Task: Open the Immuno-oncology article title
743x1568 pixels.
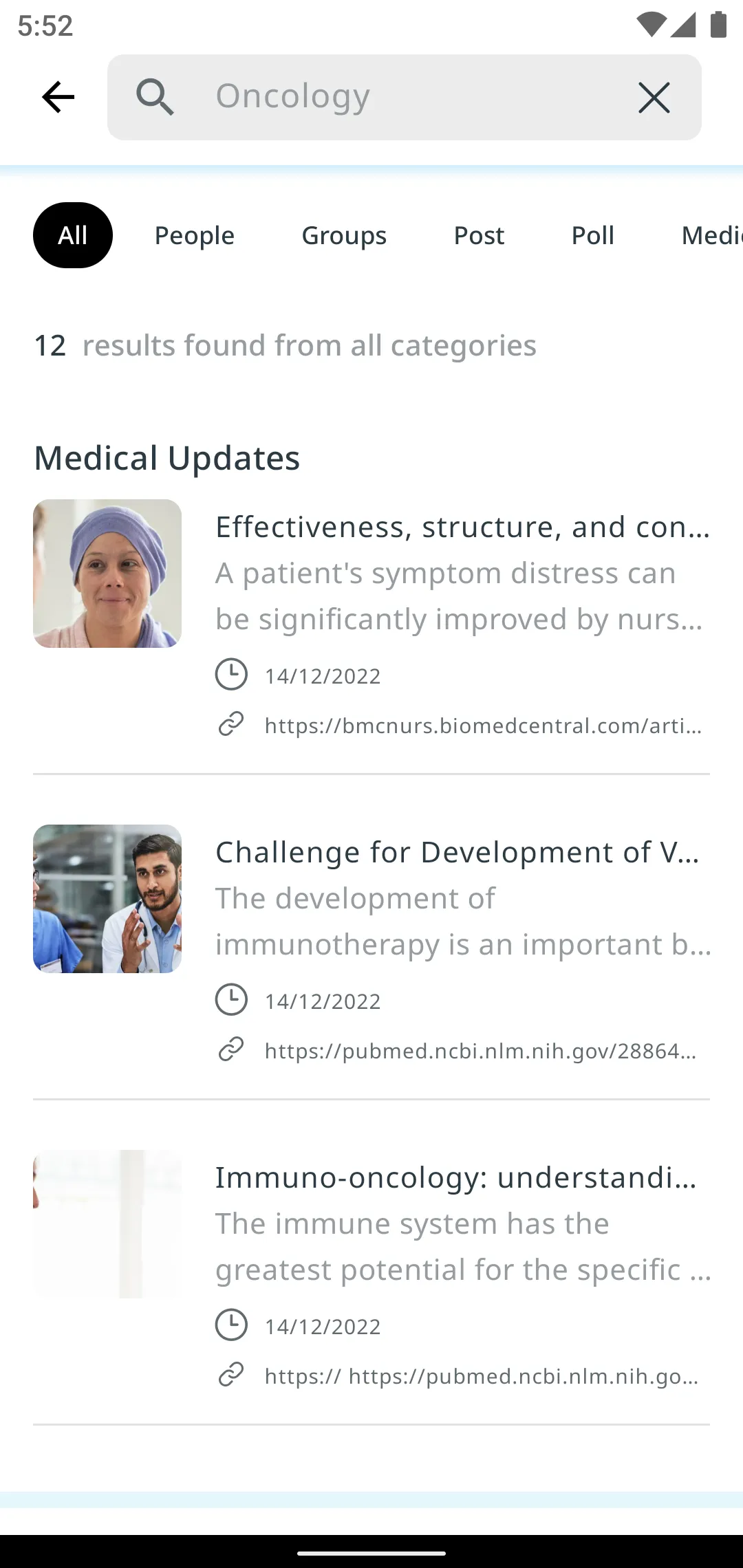Action: (x=456, y=1177)
